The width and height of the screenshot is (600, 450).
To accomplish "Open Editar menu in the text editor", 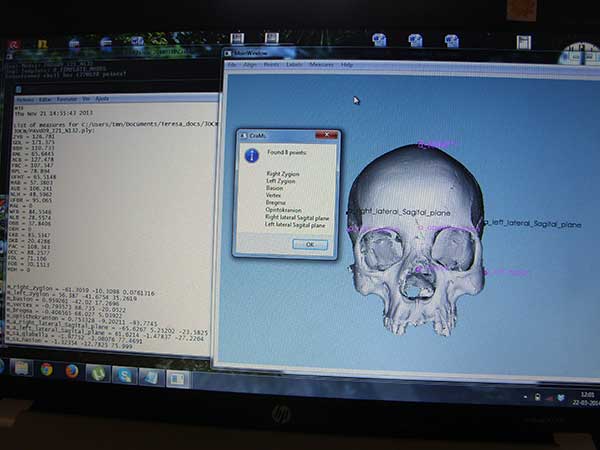I will click(x=43, y=100).
